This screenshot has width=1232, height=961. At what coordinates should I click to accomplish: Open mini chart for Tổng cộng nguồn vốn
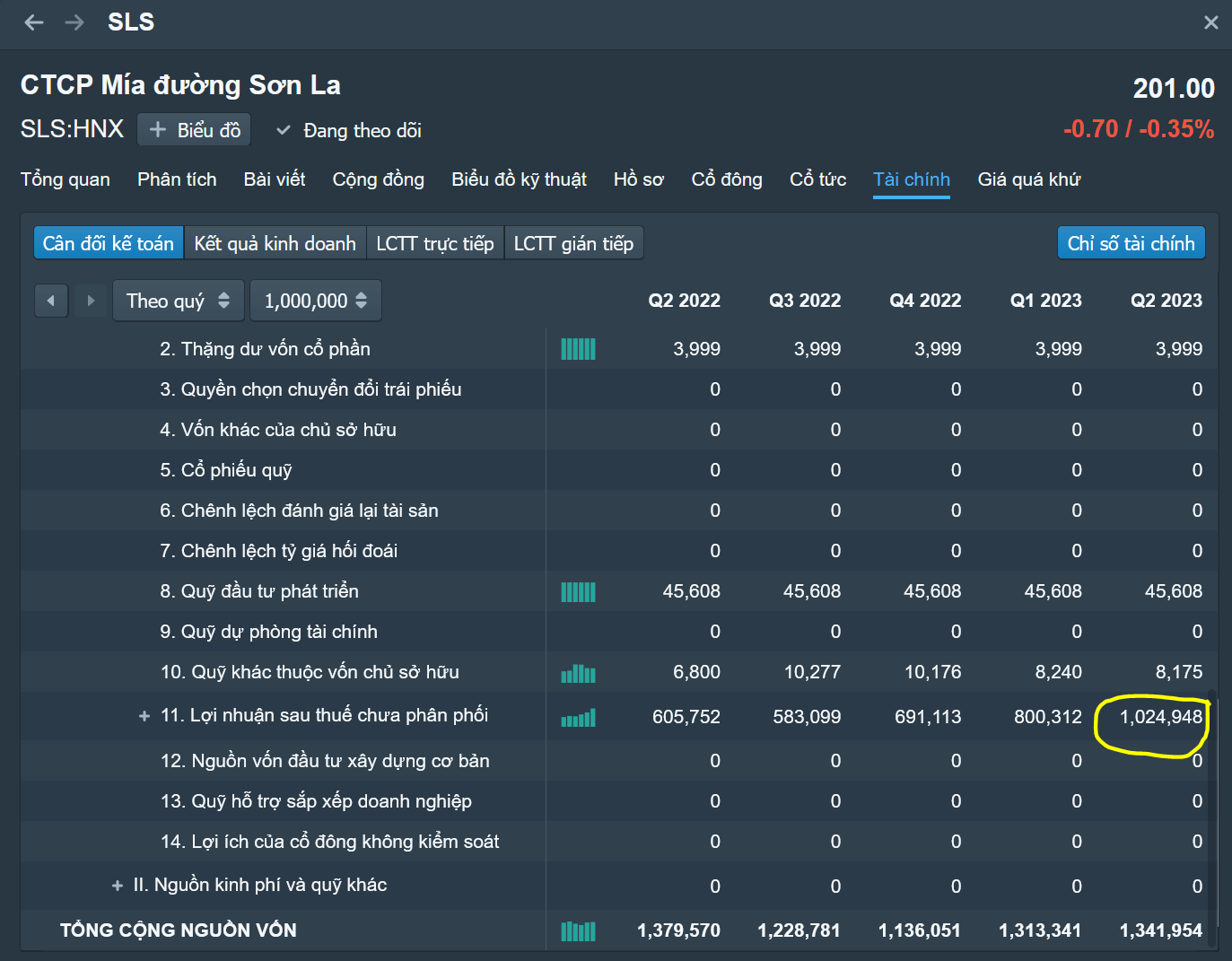578,931
